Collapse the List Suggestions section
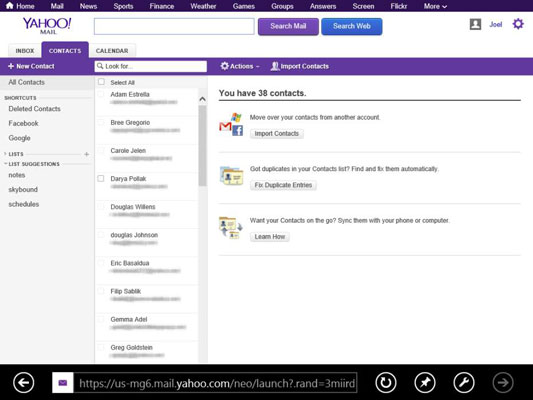 coord(5,164)
